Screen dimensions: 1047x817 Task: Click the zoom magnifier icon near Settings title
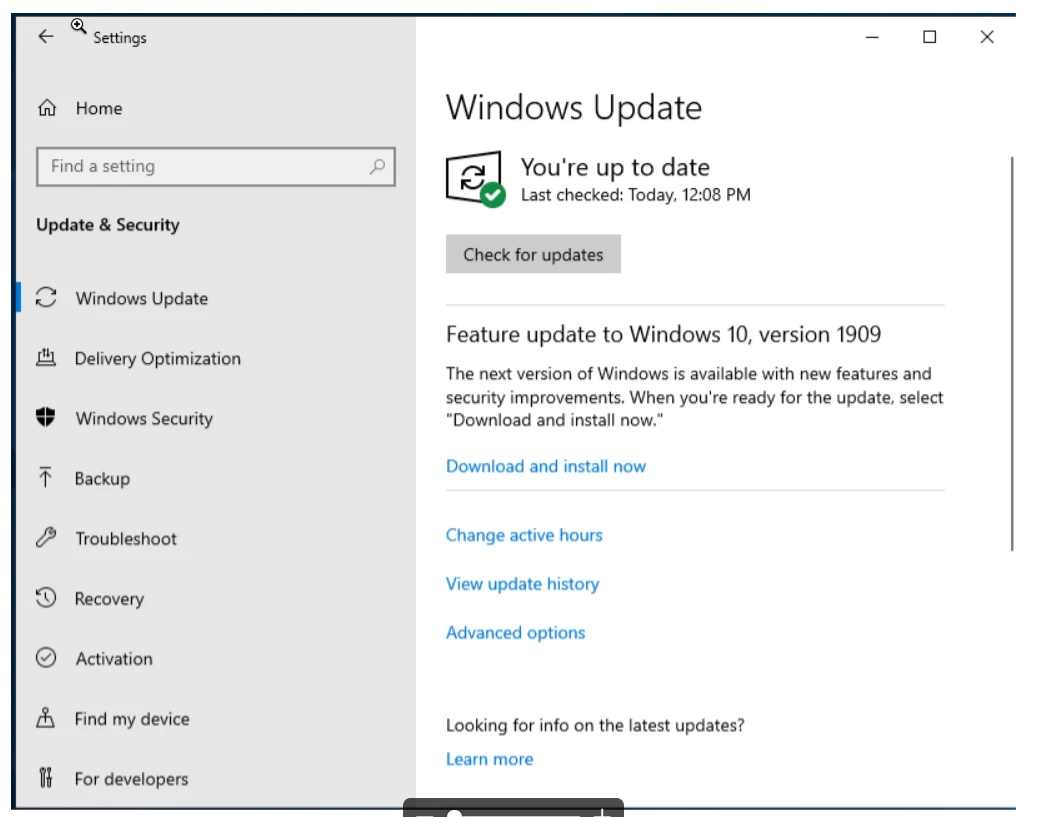(x=78, y=27)
